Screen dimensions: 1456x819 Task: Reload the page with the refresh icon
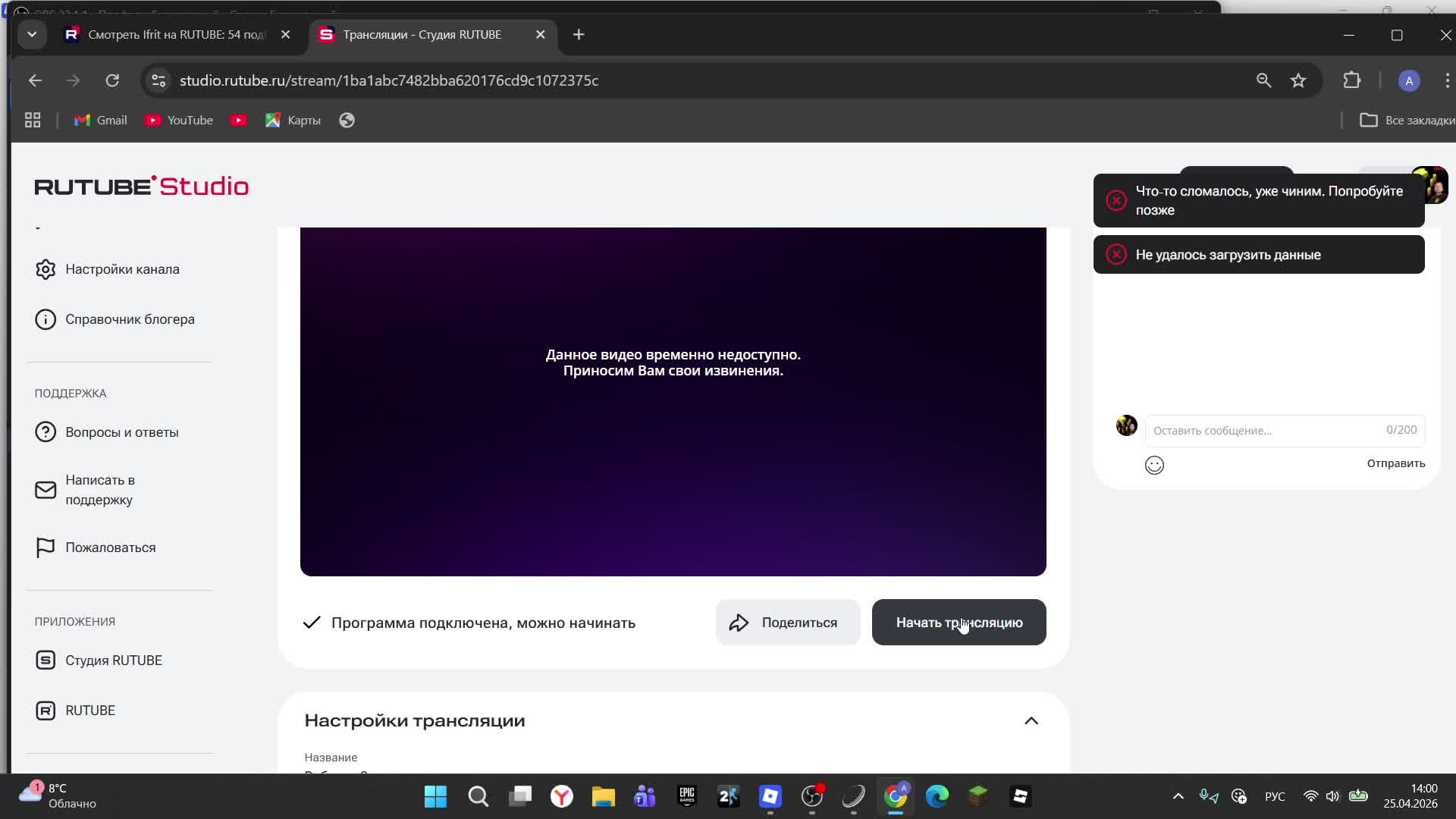(x=112, y=80)
